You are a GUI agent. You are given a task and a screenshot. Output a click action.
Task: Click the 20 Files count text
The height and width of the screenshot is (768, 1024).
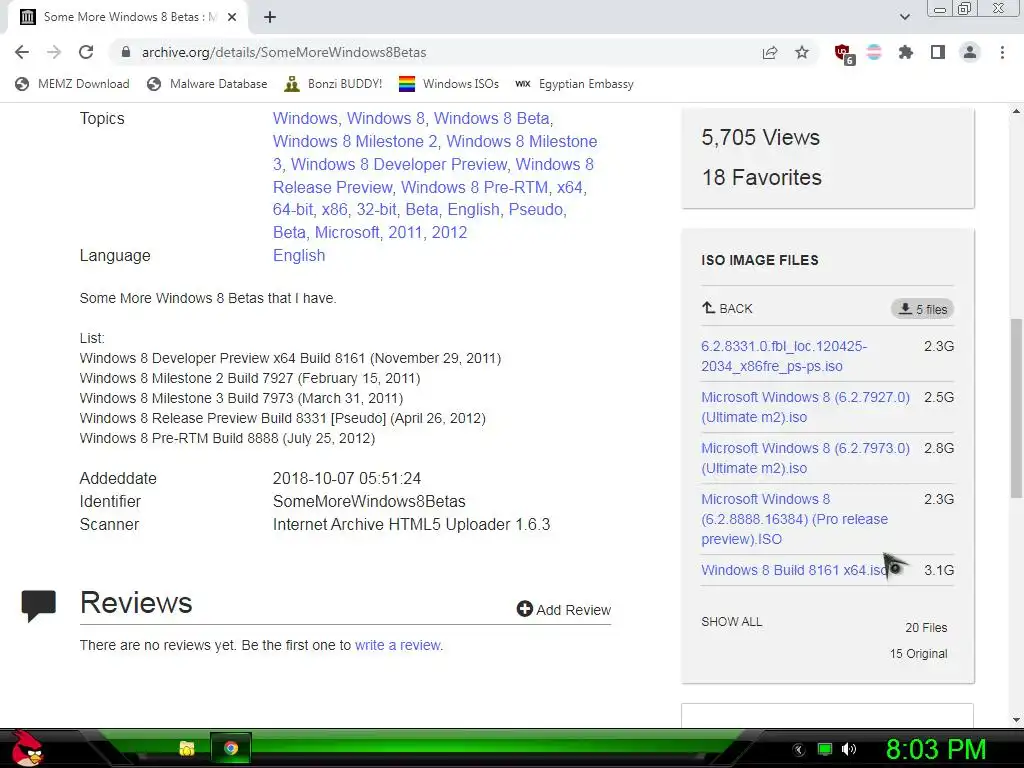[x=926, y=628]
